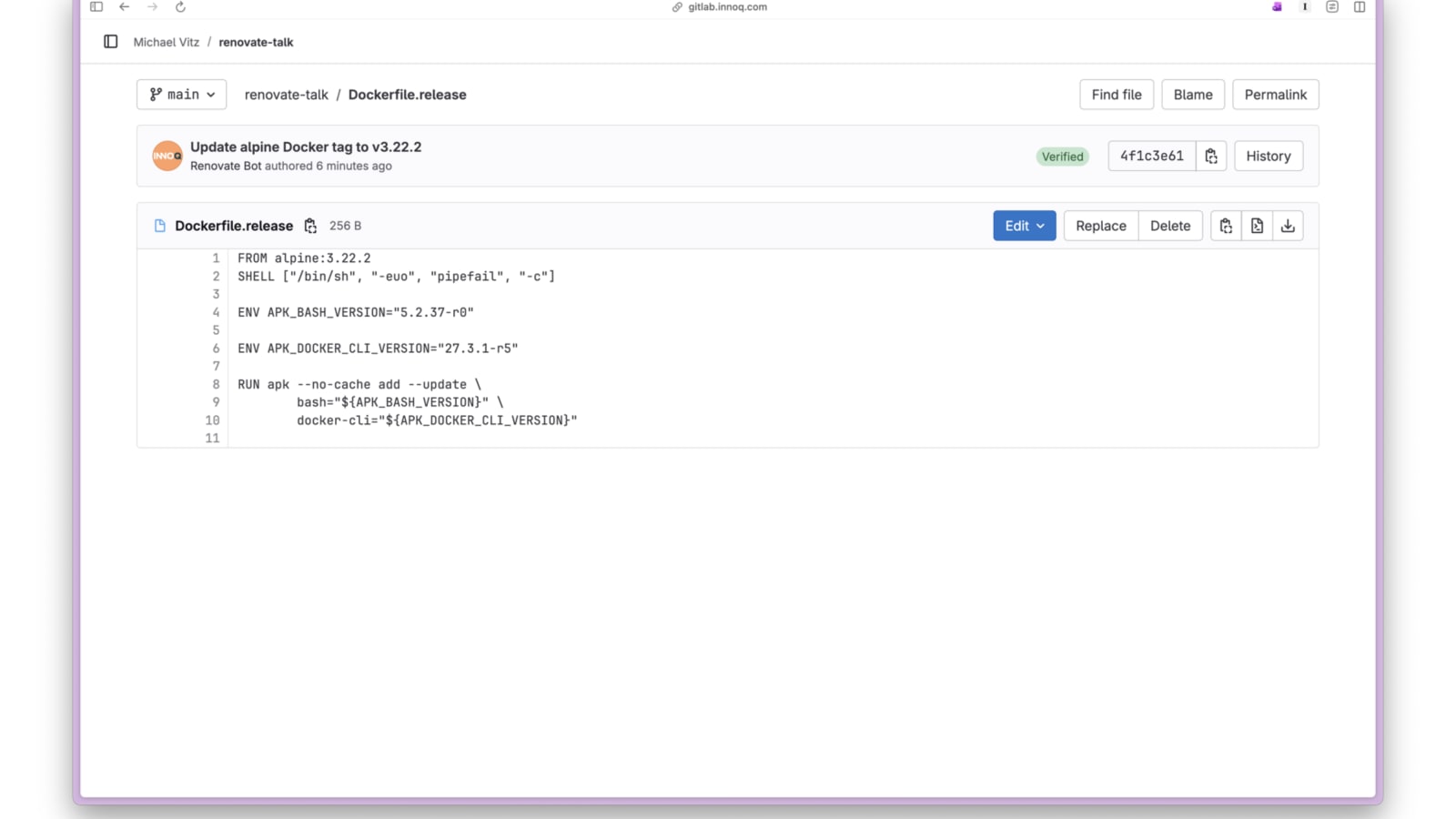Open the main branch dropdown
The height and width of the screenshot is (819, 1456).
tap(181, 95)
